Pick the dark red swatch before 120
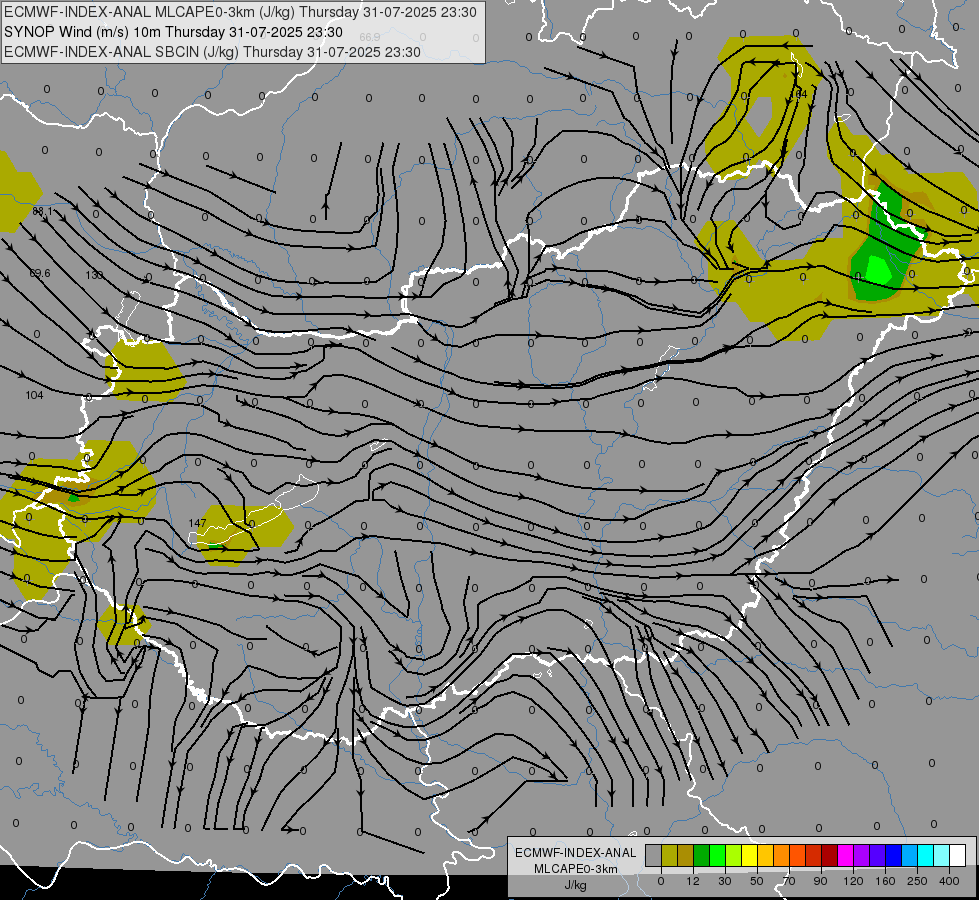979x900 pixels. [829, 855]
